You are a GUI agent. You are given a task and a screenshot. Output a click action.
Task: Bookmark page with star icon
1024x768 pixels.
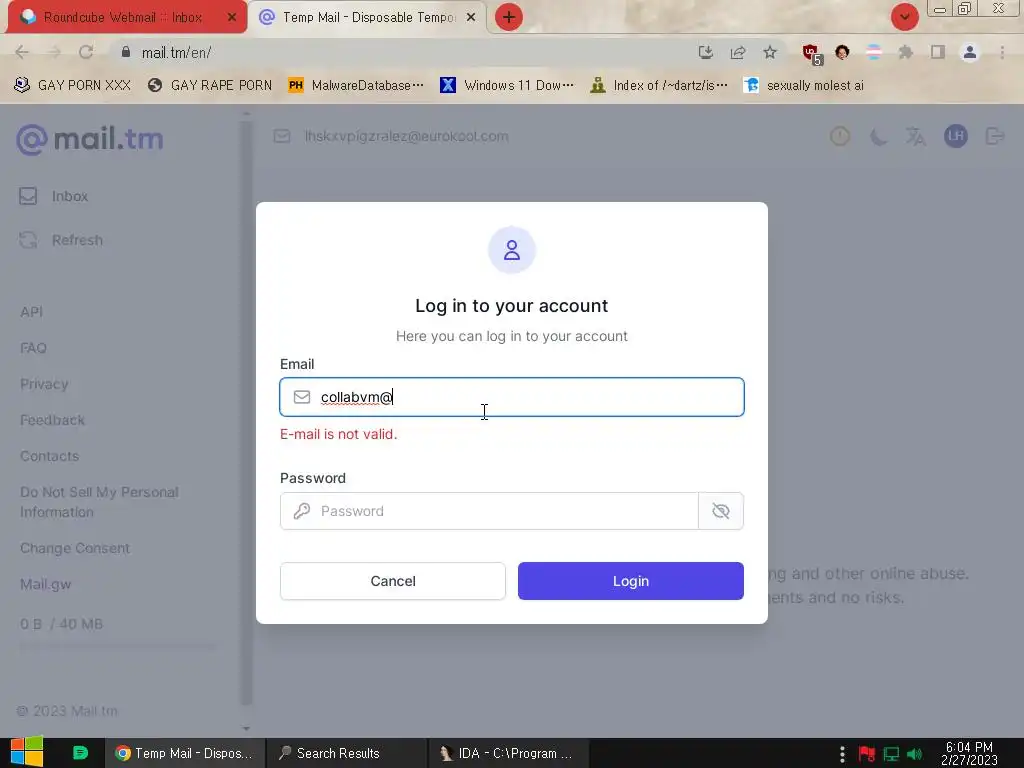[770, 52]
